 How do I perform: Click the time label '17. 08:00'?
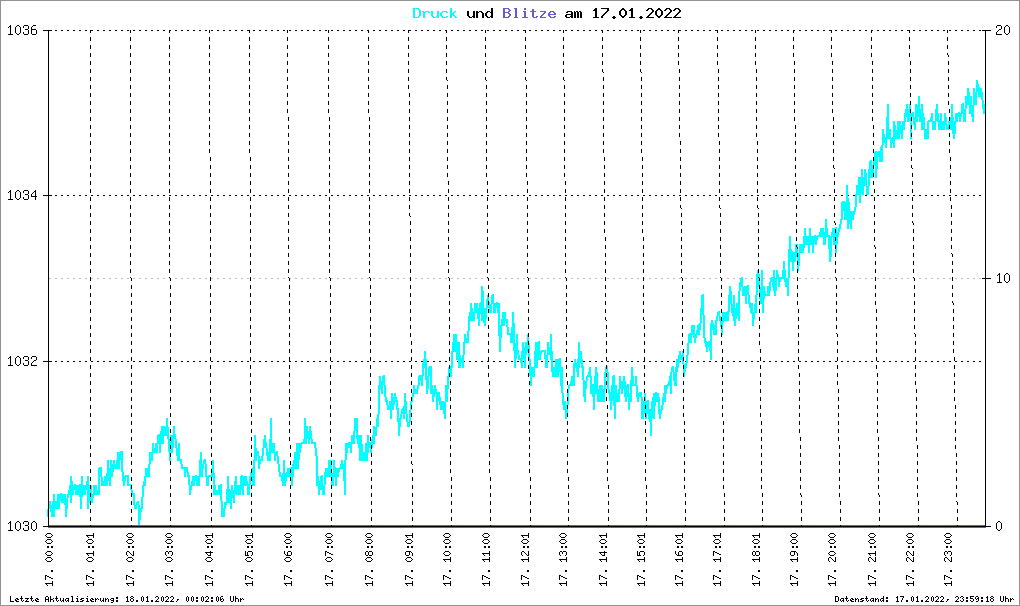[x=369, y=560]
